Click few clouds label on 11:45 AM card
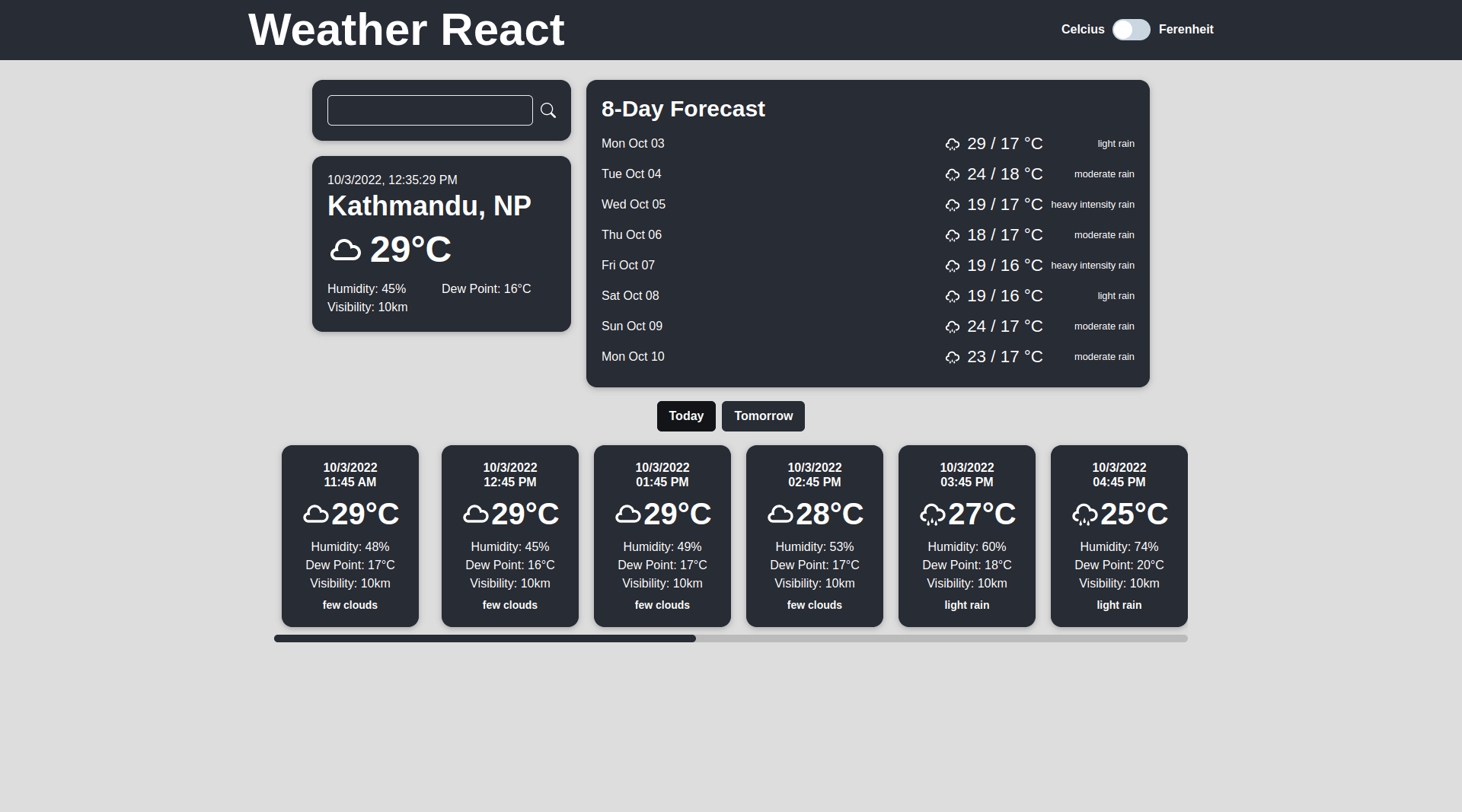The width and height of the screenshot is (1462, 812). (350, 605)
